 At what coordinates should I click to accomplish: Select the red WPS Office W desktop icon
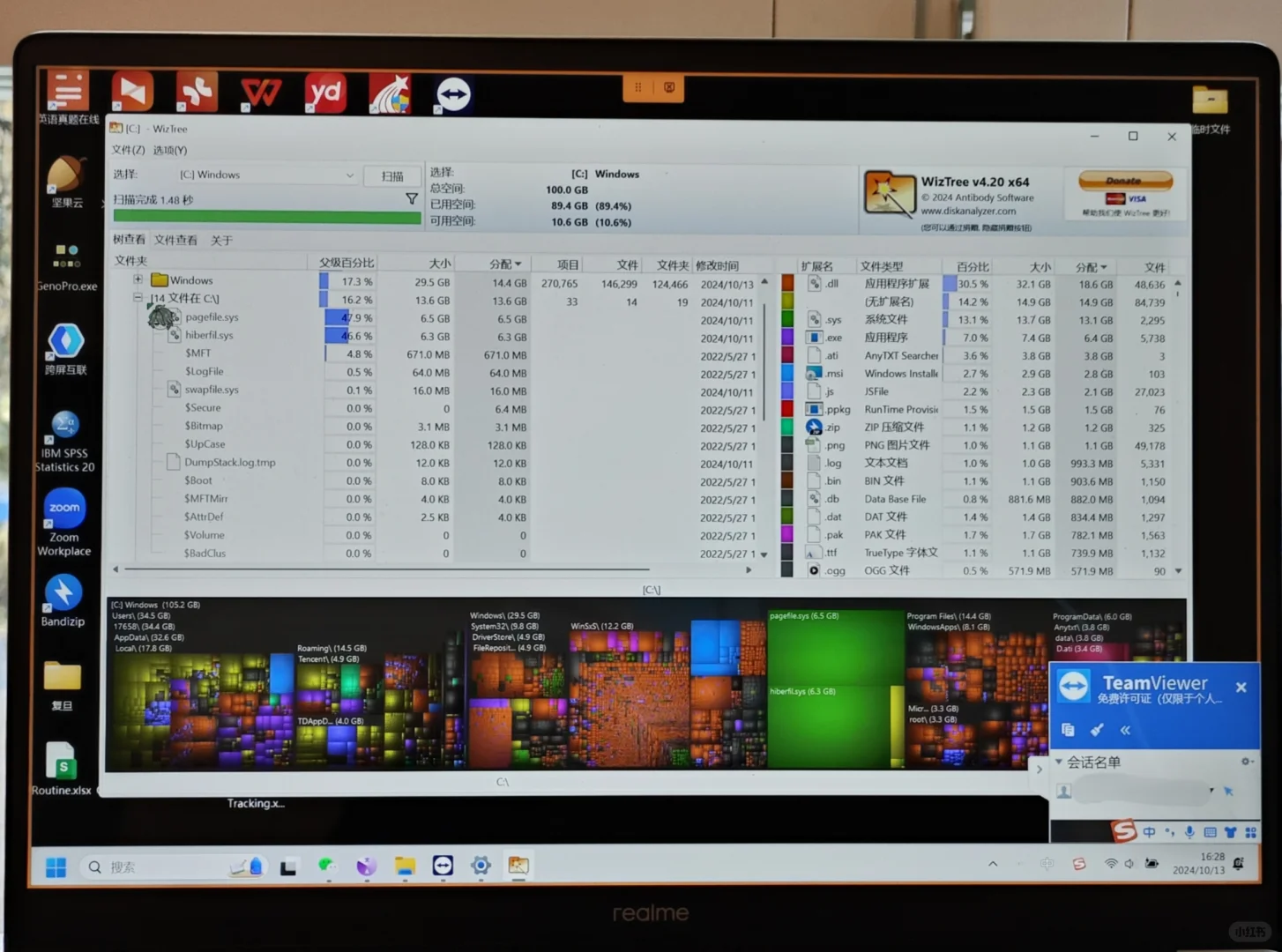click(261, 92)
